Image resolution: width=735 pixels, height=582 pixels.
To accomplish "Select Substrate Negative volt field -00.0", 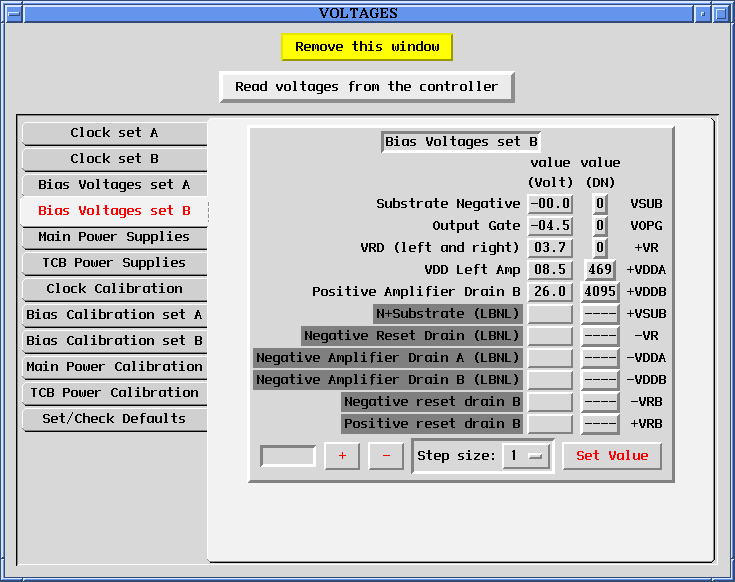I will 550,204.
